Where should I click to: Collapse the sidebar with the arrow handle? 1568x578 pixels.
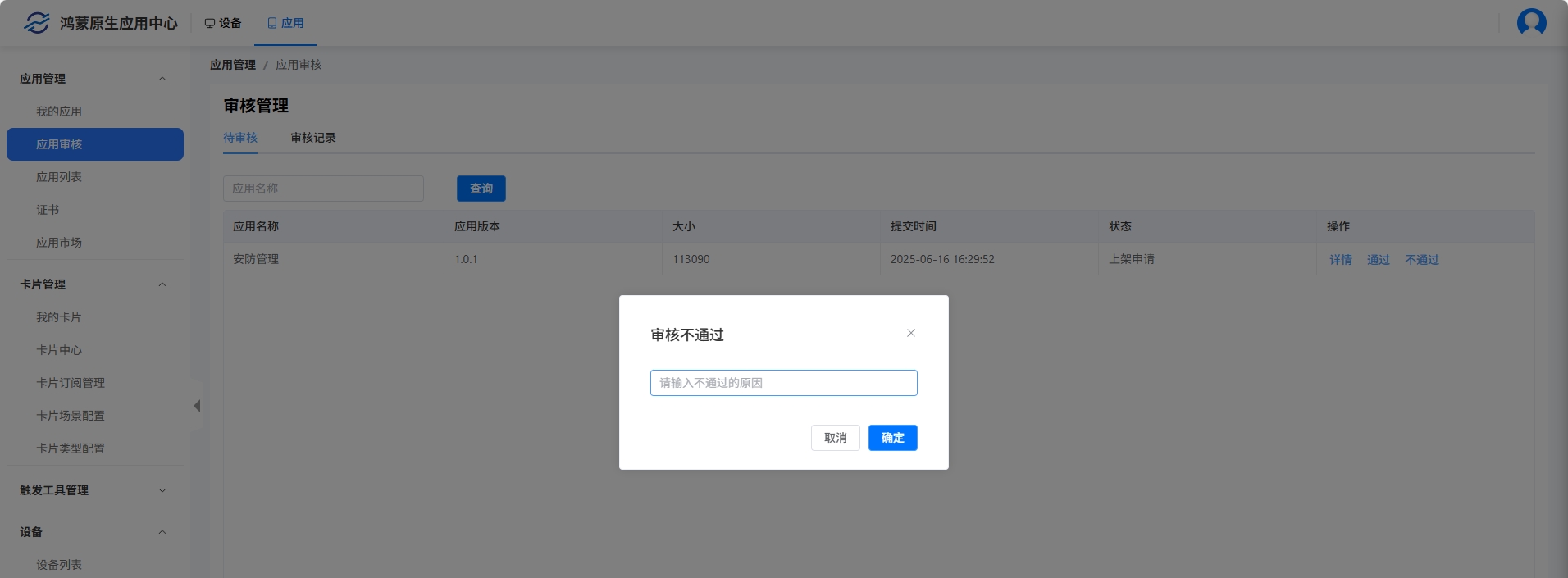pos(197,406)
